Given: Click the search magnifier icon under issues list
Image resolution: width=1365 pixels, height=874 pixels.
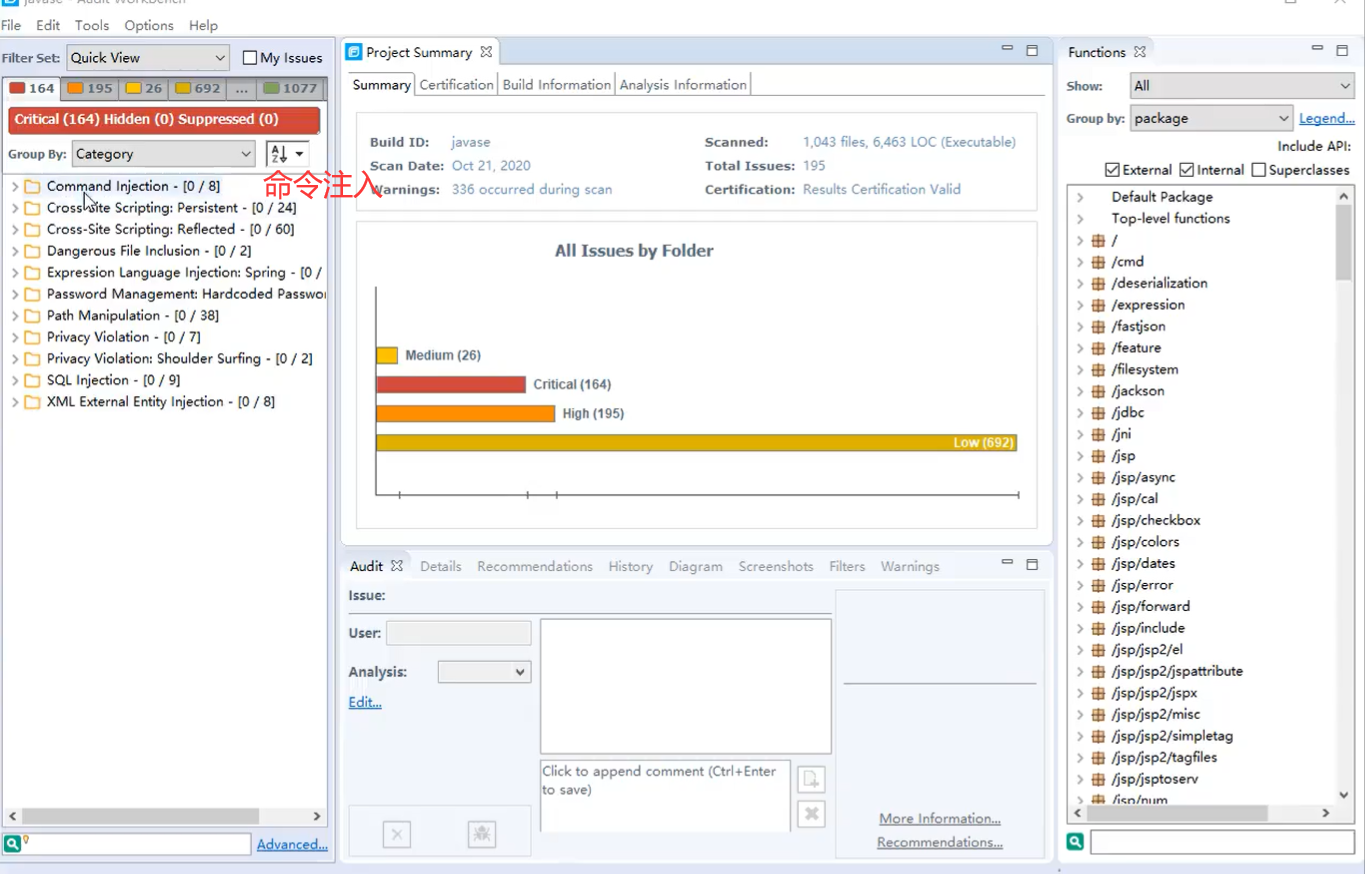Looking at the screenshot, I should coord(12,844).
